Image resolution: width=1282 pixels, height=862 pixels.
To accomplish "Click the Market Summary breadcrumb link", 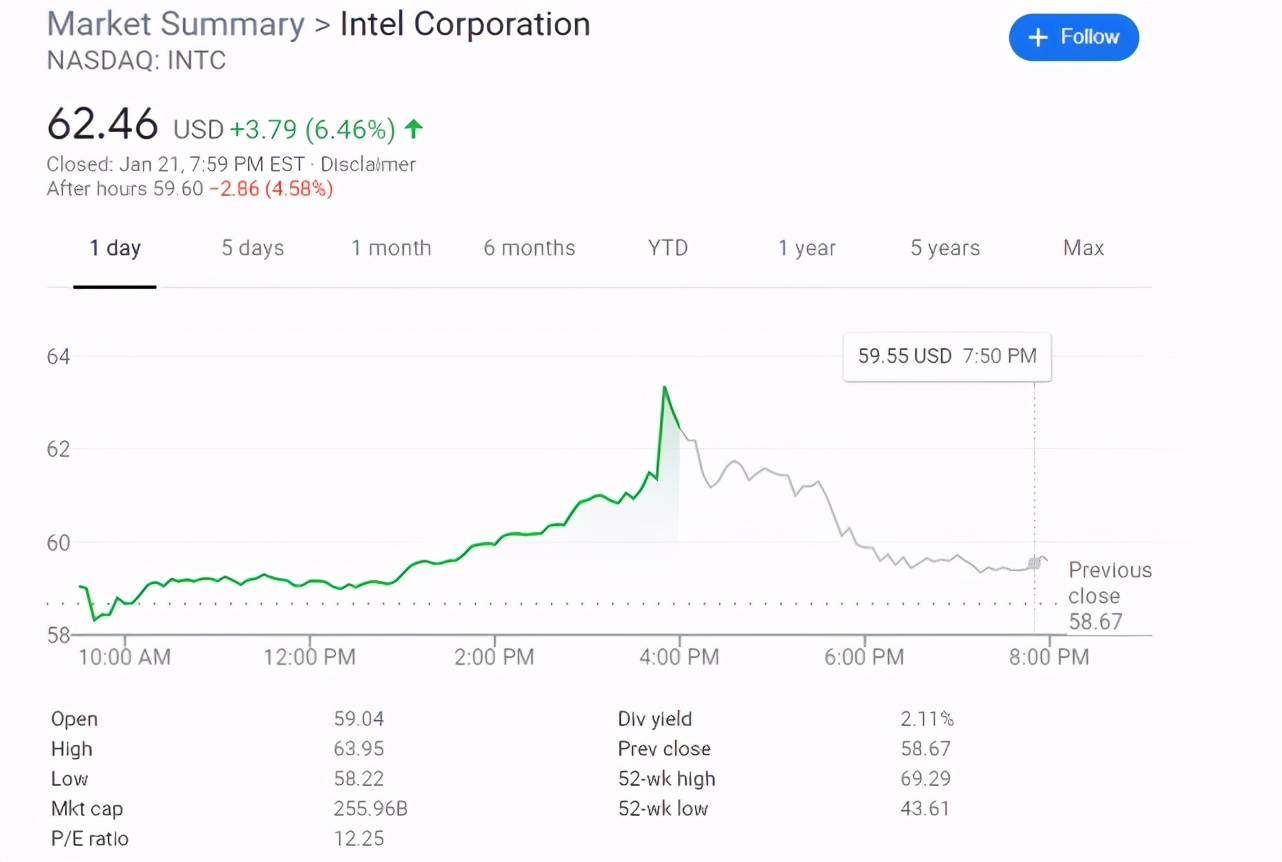I will 175,24.
